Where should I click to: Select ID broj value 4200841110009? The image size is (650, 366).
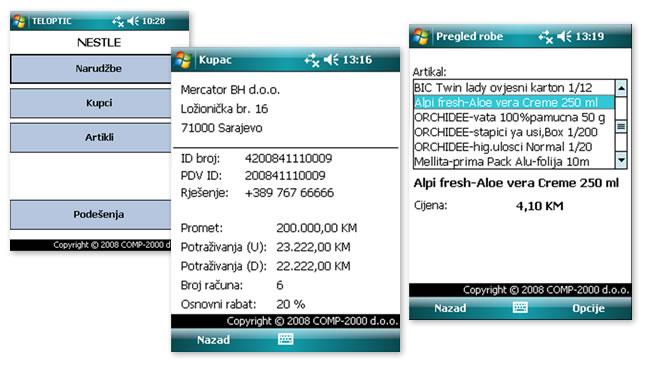[288, 158]
